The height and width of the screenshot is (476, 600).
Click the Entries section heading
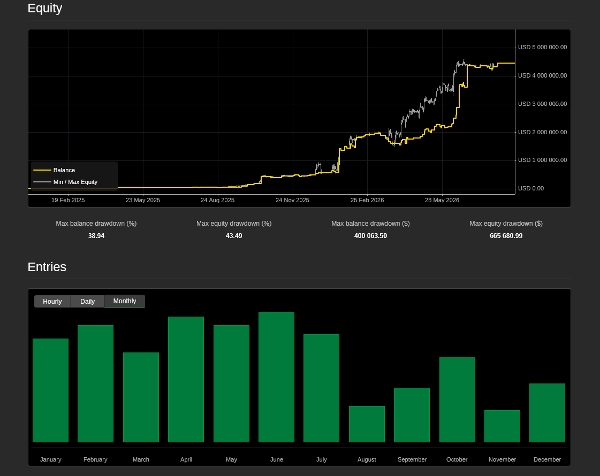47,267
